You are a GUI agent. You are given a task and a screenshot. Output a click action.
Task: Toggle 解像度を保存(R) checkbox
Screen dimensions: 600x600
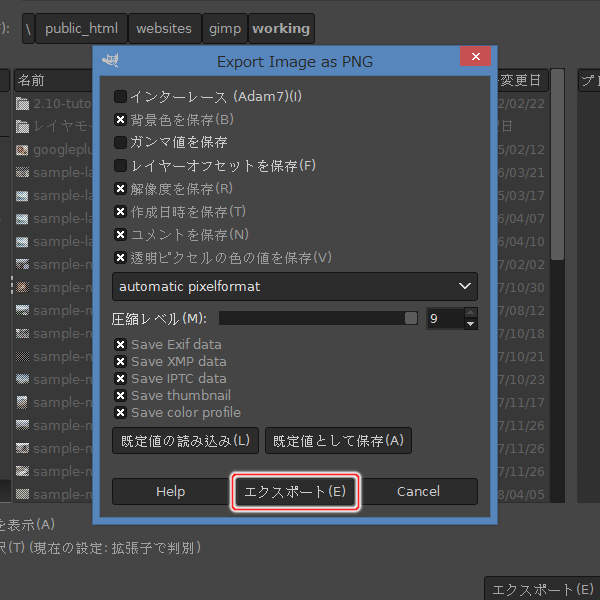click(x=120, y=189)
